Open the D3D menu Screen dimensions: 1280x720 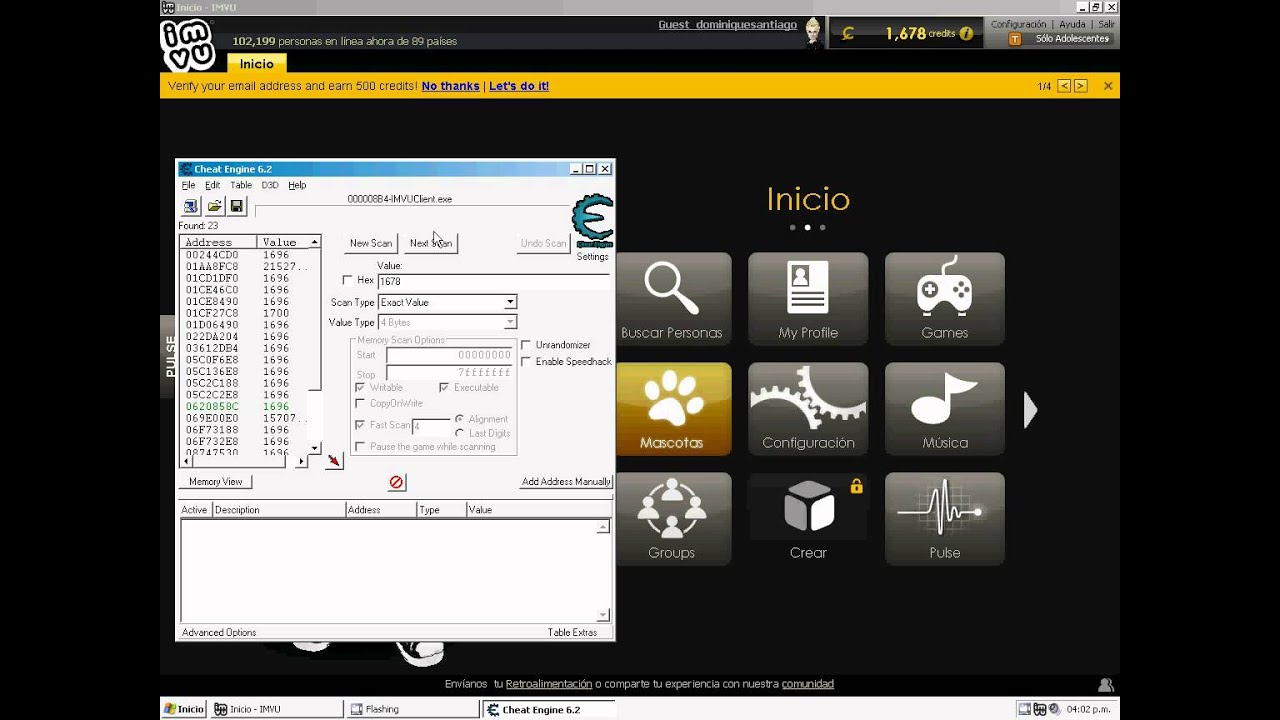pos(270,185)
